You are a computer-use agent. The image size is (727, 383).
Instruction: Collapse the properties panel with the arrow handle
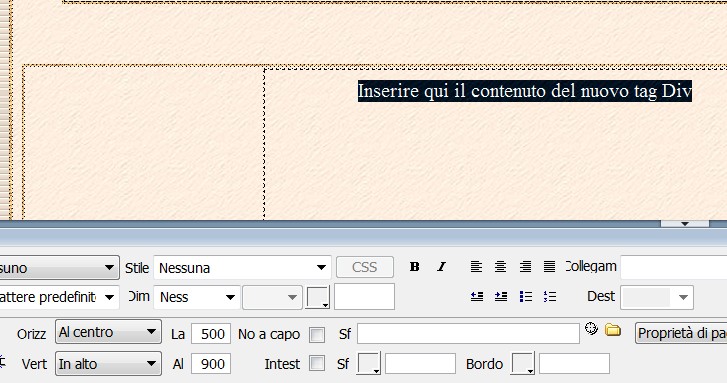[x=685, y=224]
